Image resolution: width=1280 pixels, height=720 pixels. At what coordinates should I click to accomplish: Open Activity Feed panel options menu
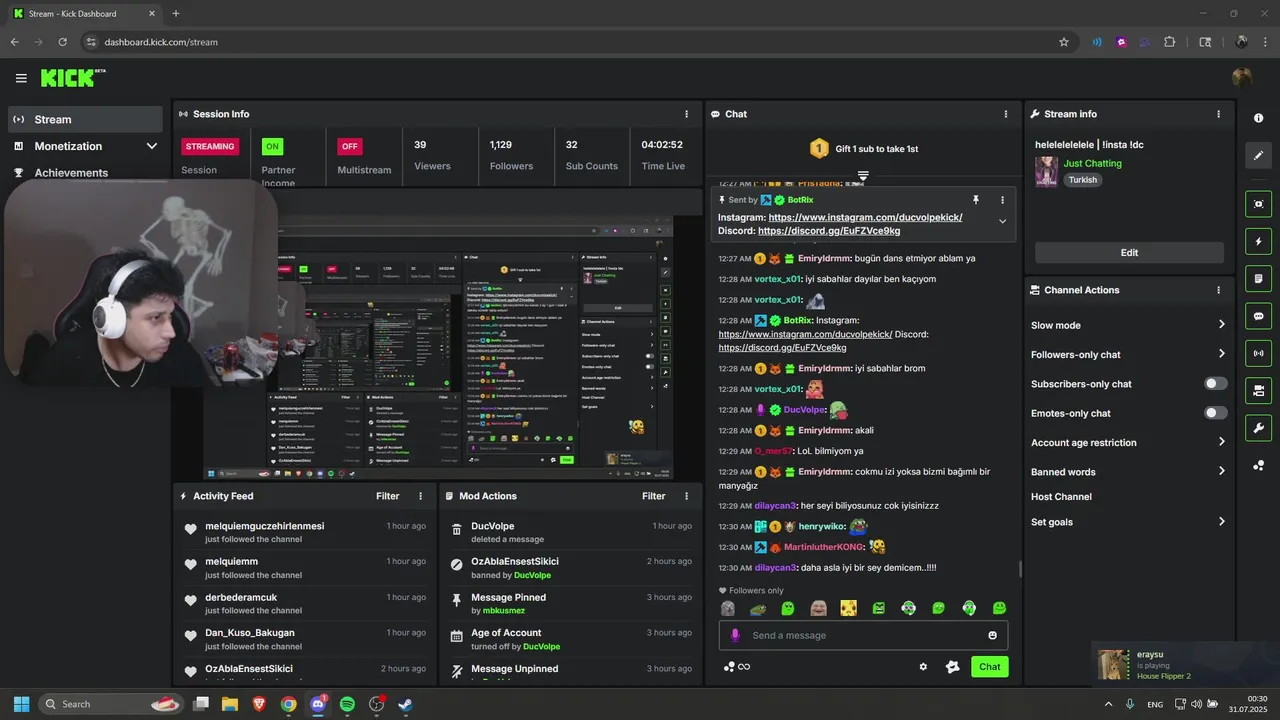click(420, 496)
